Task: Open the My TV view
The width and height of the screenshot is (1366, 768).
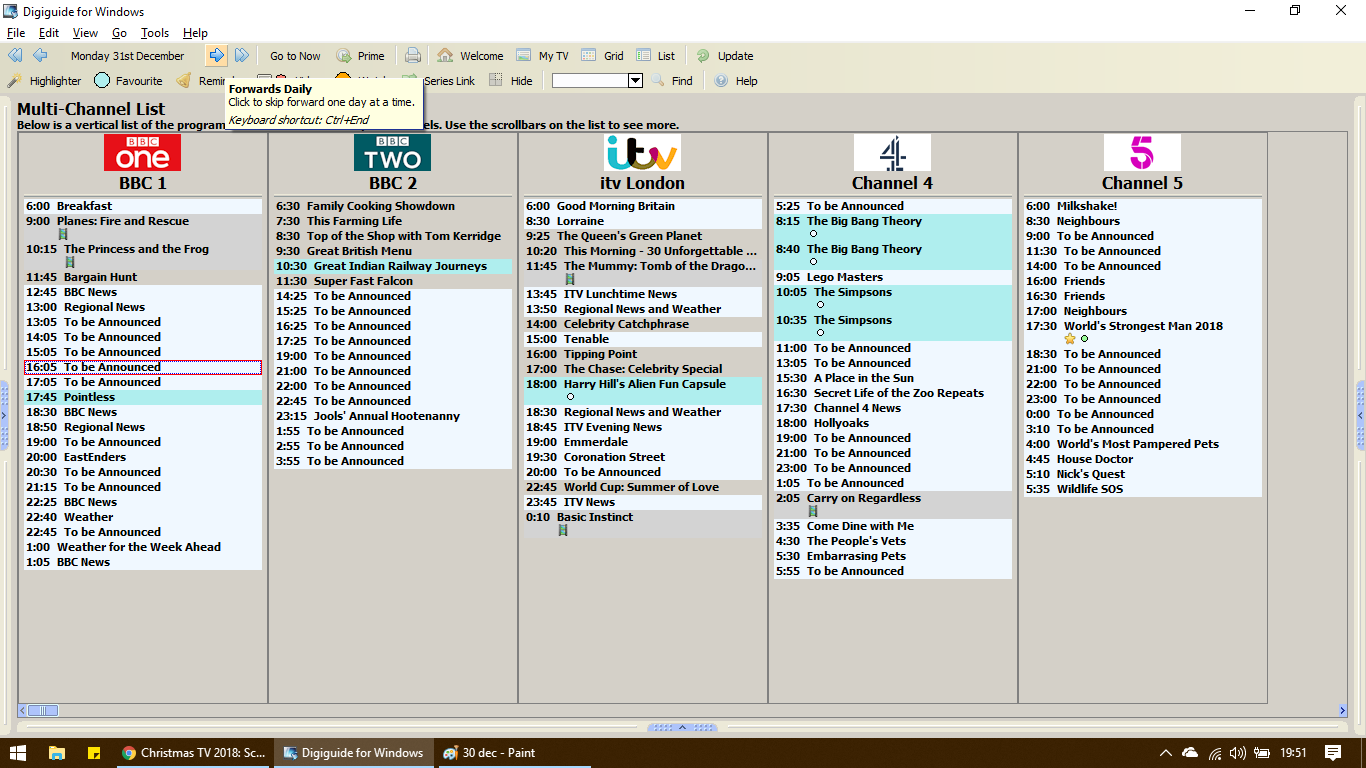Action: click(x=542, y=56)
